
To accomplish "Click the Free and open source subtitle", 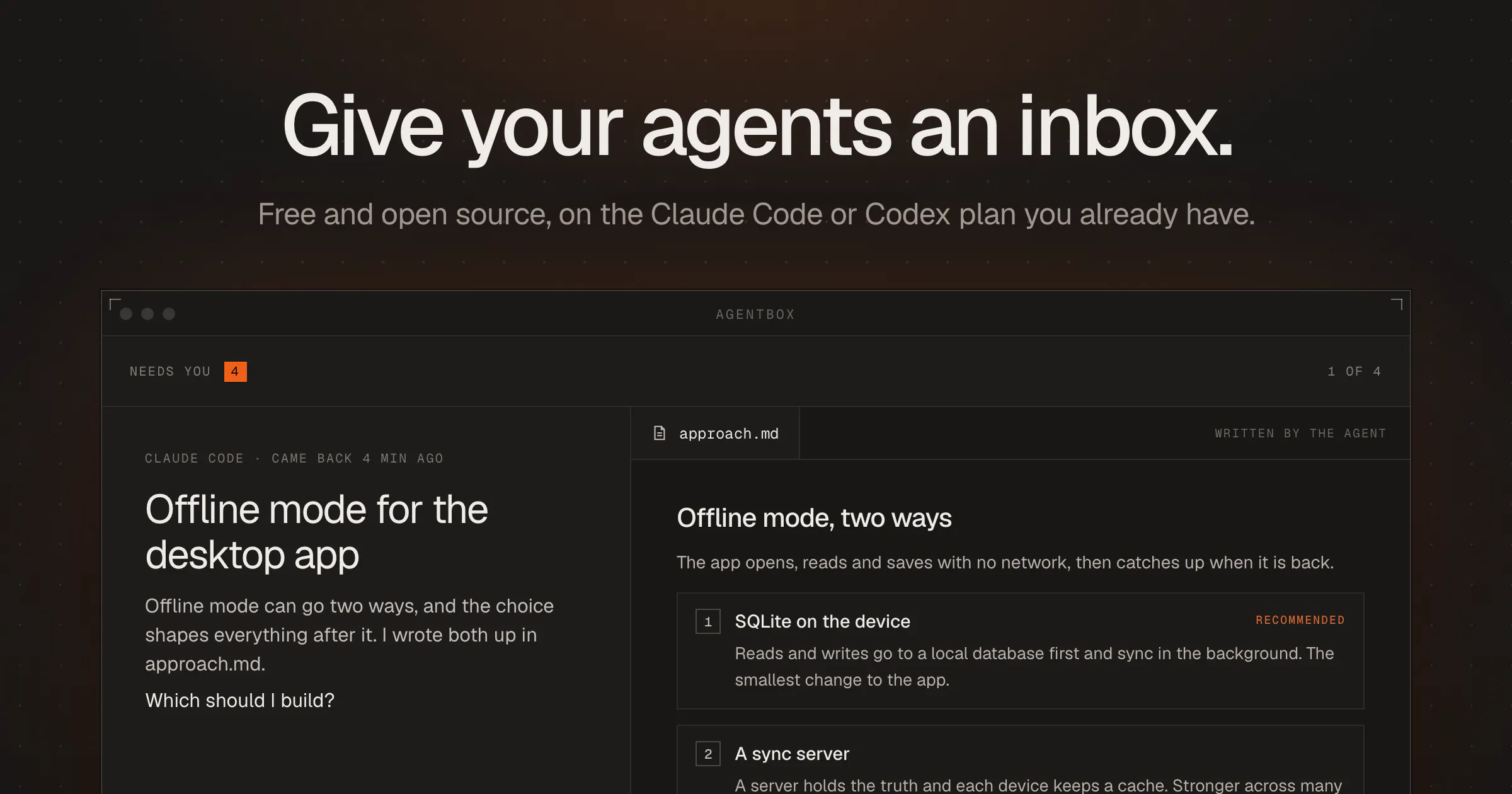I will [756, 215].
